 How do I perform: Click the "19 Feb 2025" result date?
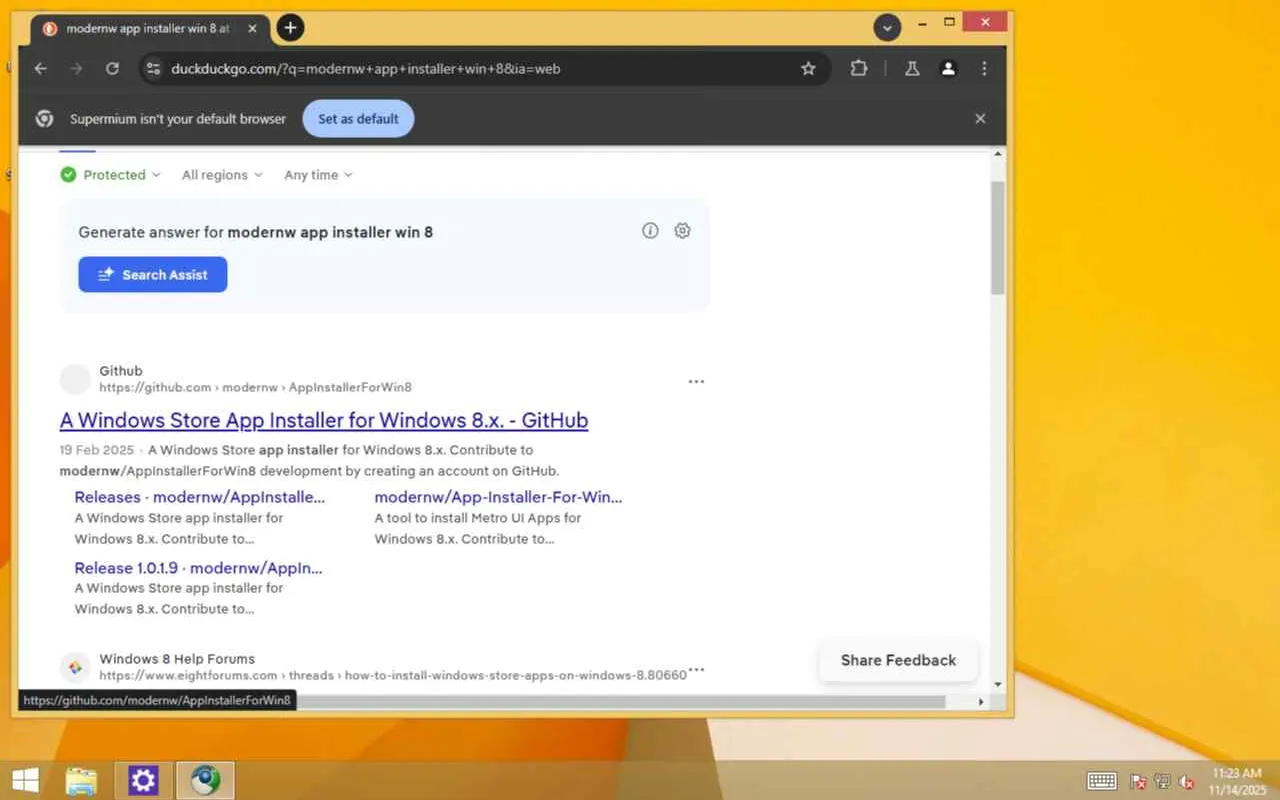point(96,450)
